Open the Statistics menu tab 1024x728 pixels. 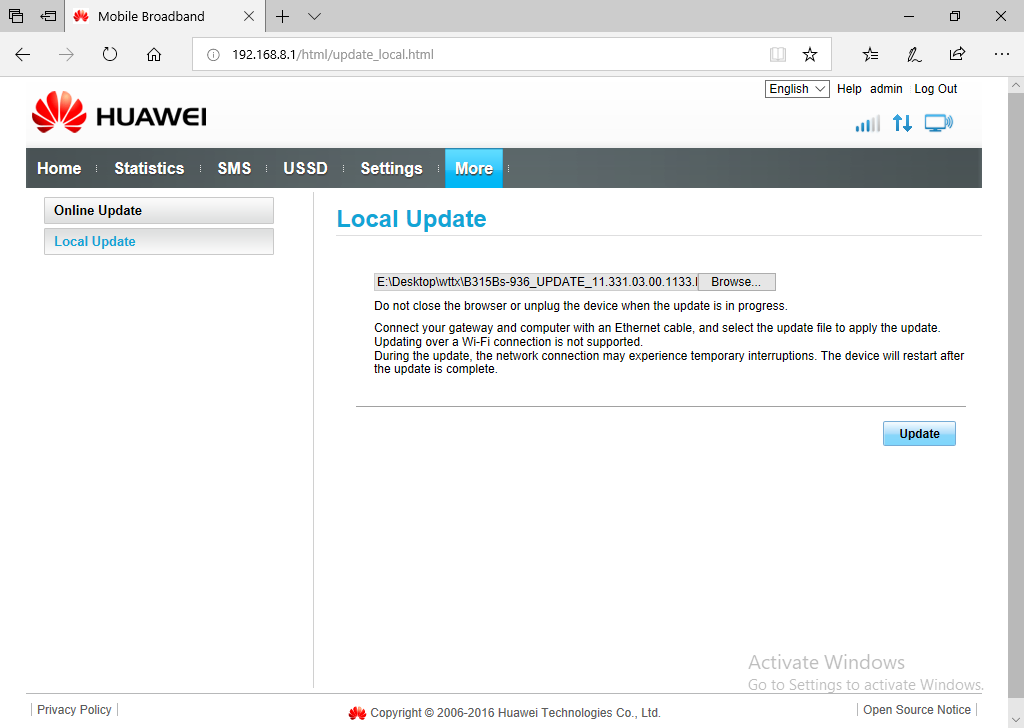(x=150, y=168)
